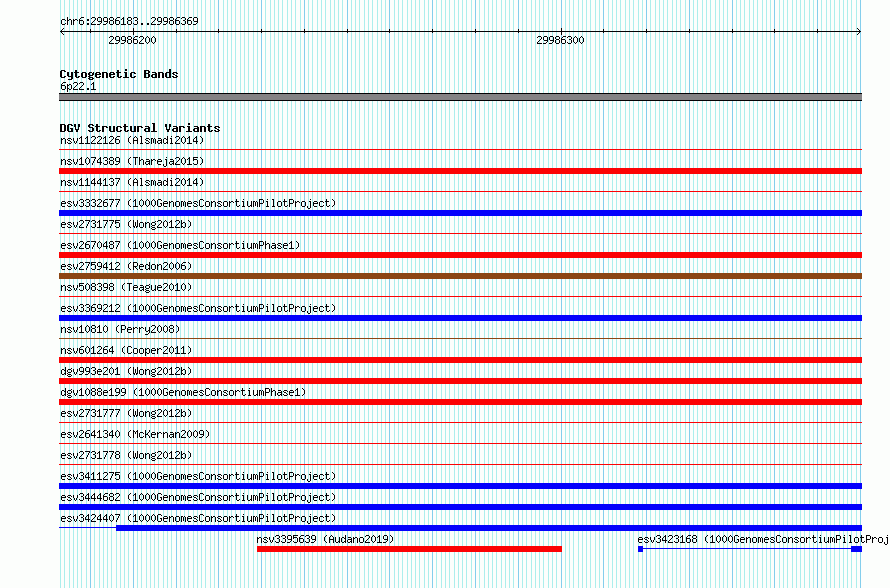Click the short red bar under nsv3395639
Viewport: 890px width, 588px height.
coord(409,549)
